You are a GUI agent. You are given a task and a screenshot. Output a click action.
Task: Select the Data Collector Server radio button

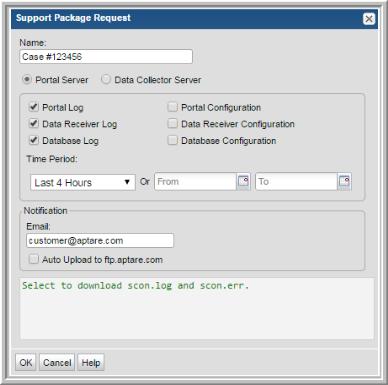pyautogui.click(x=106, y=79)
